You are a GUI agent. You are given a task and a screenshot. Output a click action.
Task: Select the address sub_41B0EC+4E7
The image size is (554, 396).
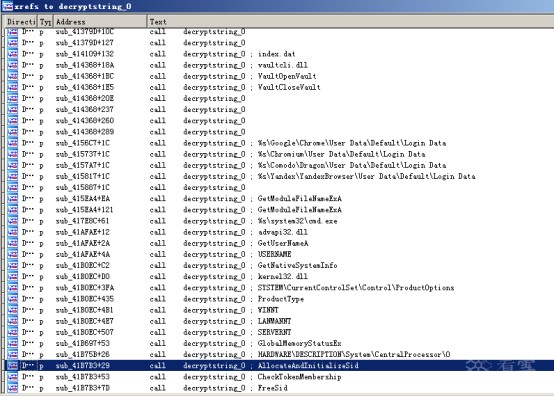[x=85, y=321]
